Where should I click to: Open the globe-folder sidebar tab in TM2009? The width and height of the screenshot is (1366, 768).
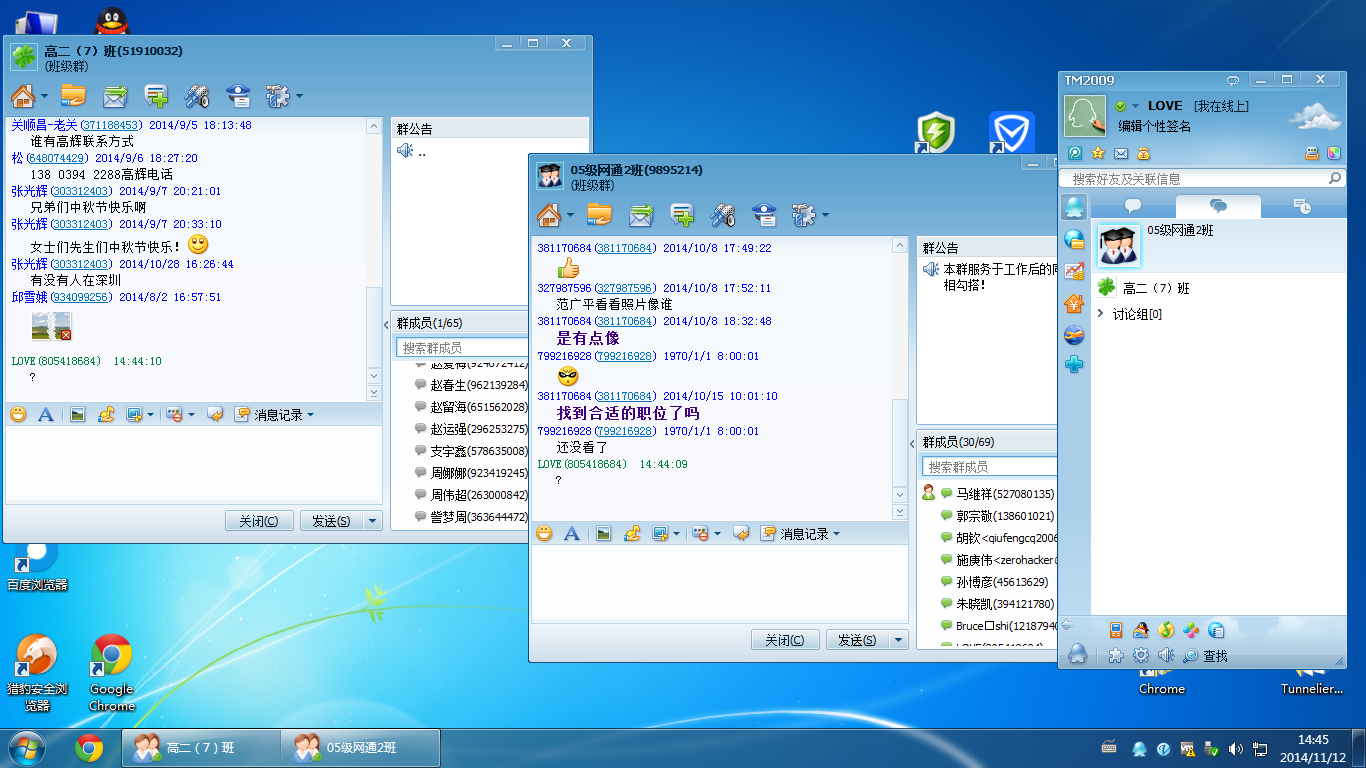pos(1074,239)
